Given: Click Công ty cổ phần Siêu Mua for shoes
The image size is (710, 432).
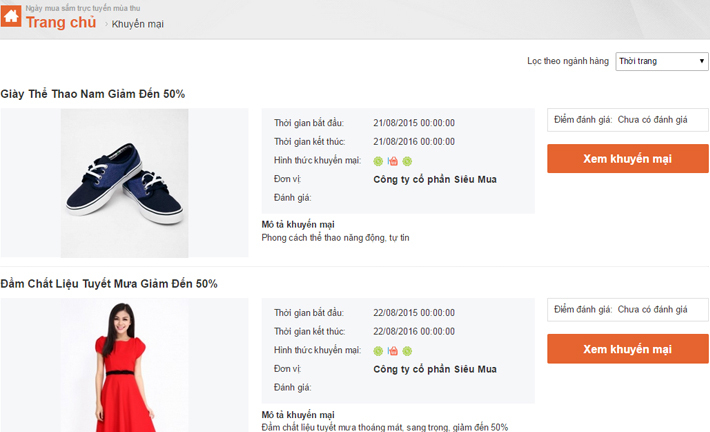Looking at the screenshot, I should tap(435, 179).
